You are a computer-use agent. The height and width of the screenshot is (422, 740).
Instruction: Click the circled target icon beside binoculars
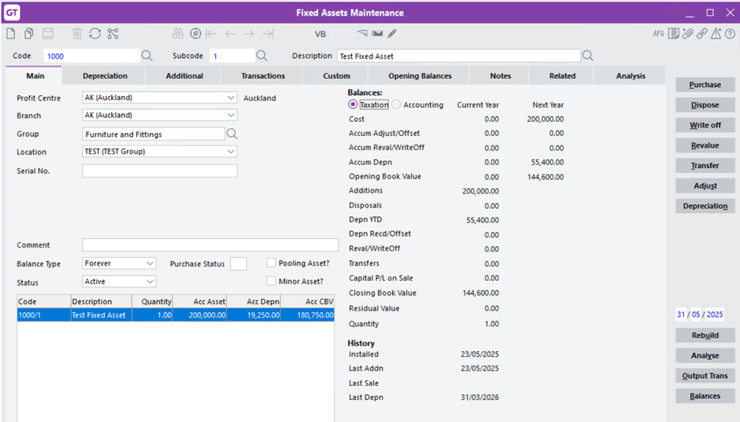(195, 34)
